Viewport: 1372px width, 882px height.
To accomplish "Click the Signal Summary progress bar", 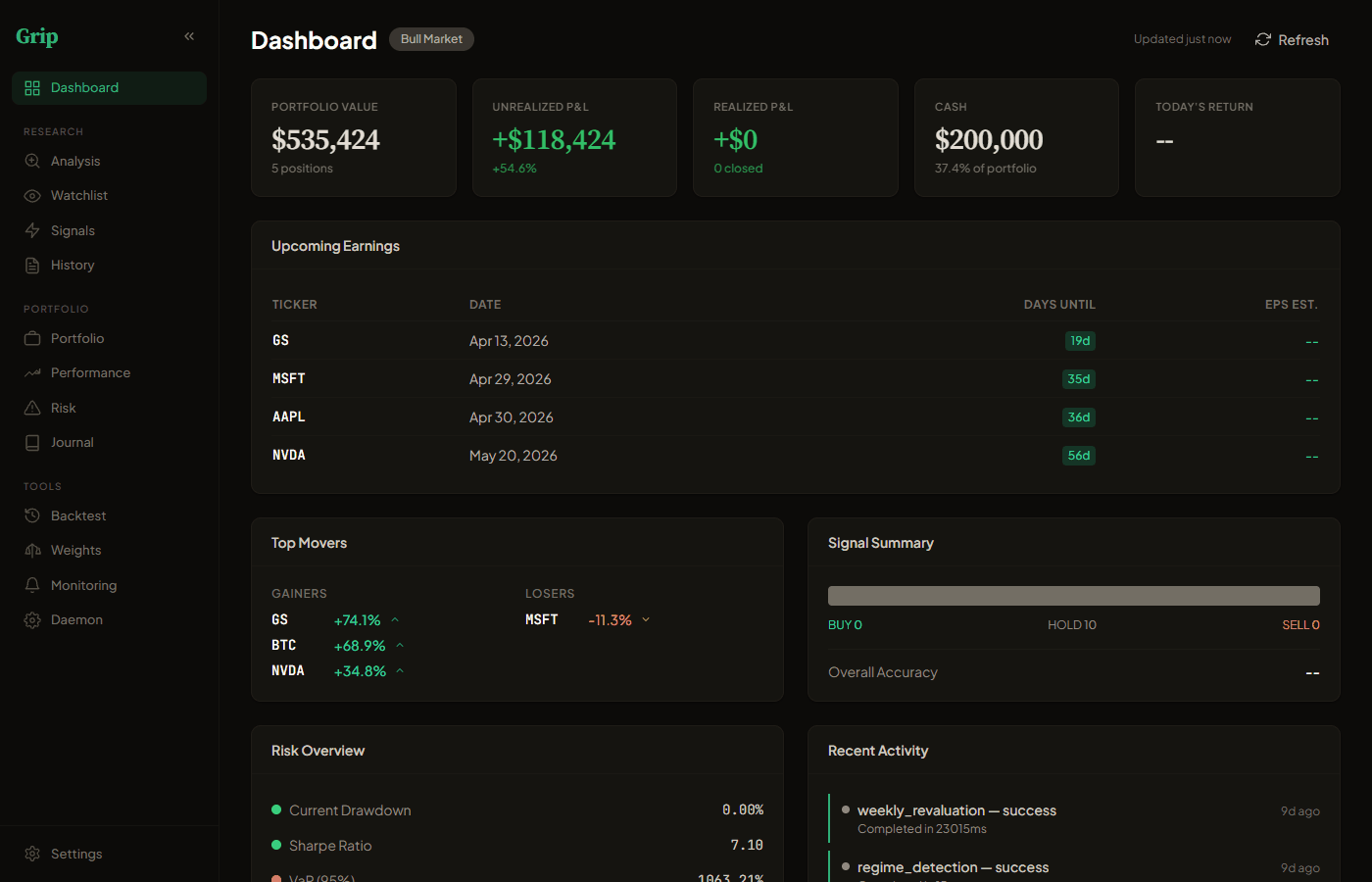I will [1074, 595].
